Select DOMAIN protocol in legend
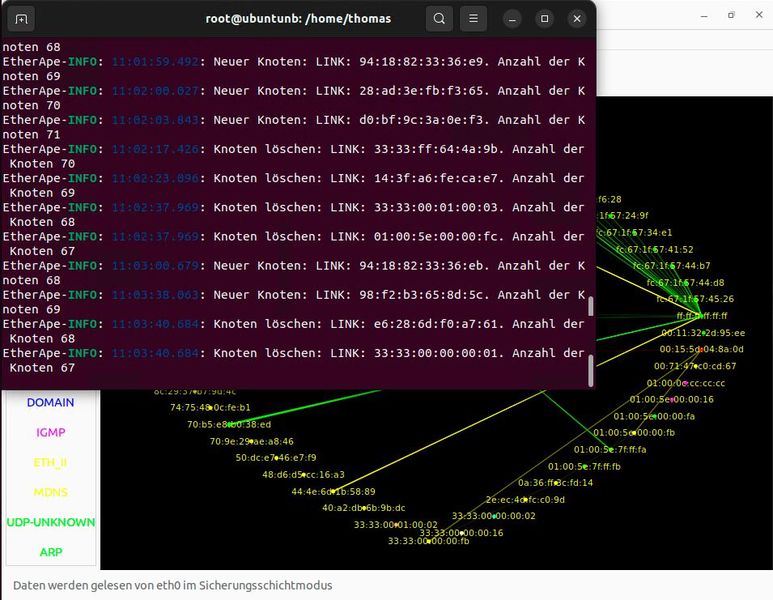Viewport: 773px width, 600px height. 50,402
